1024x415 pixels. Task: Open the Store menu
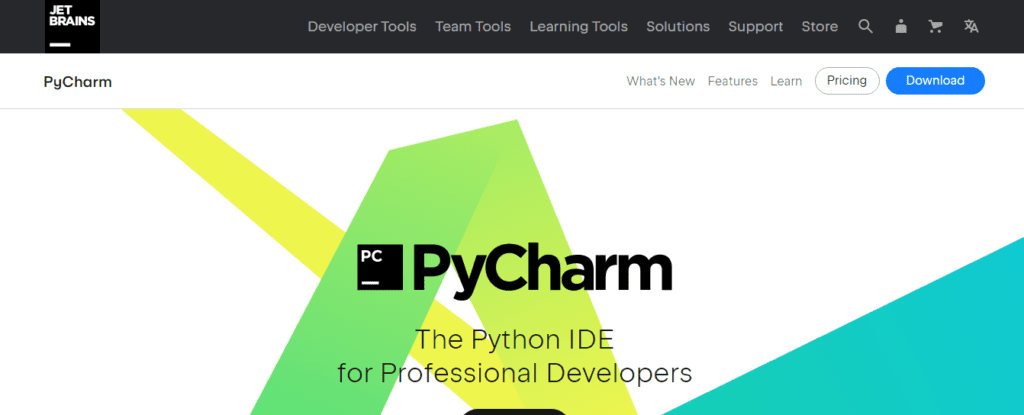click(x=820, y=27)
